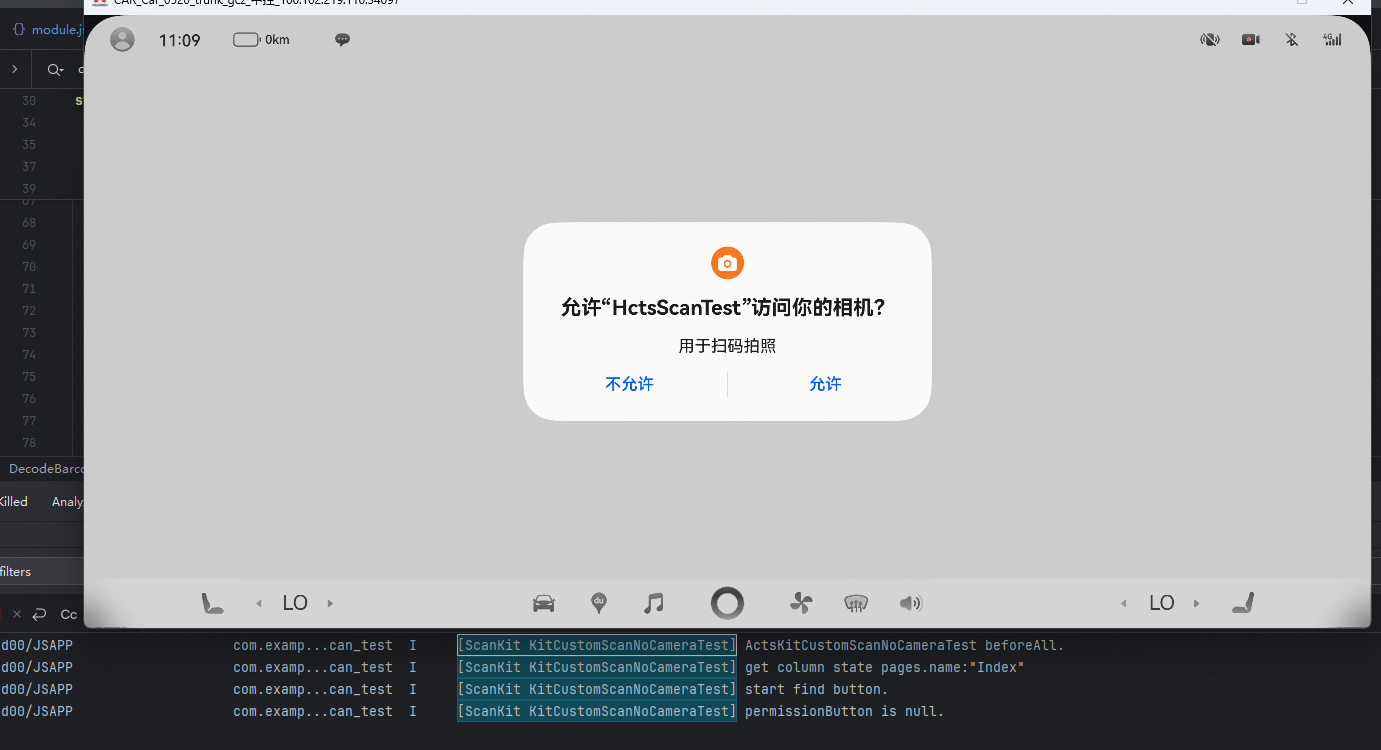
Task: Open the left seat adjustment icon
Action: [x=212, y=603]
